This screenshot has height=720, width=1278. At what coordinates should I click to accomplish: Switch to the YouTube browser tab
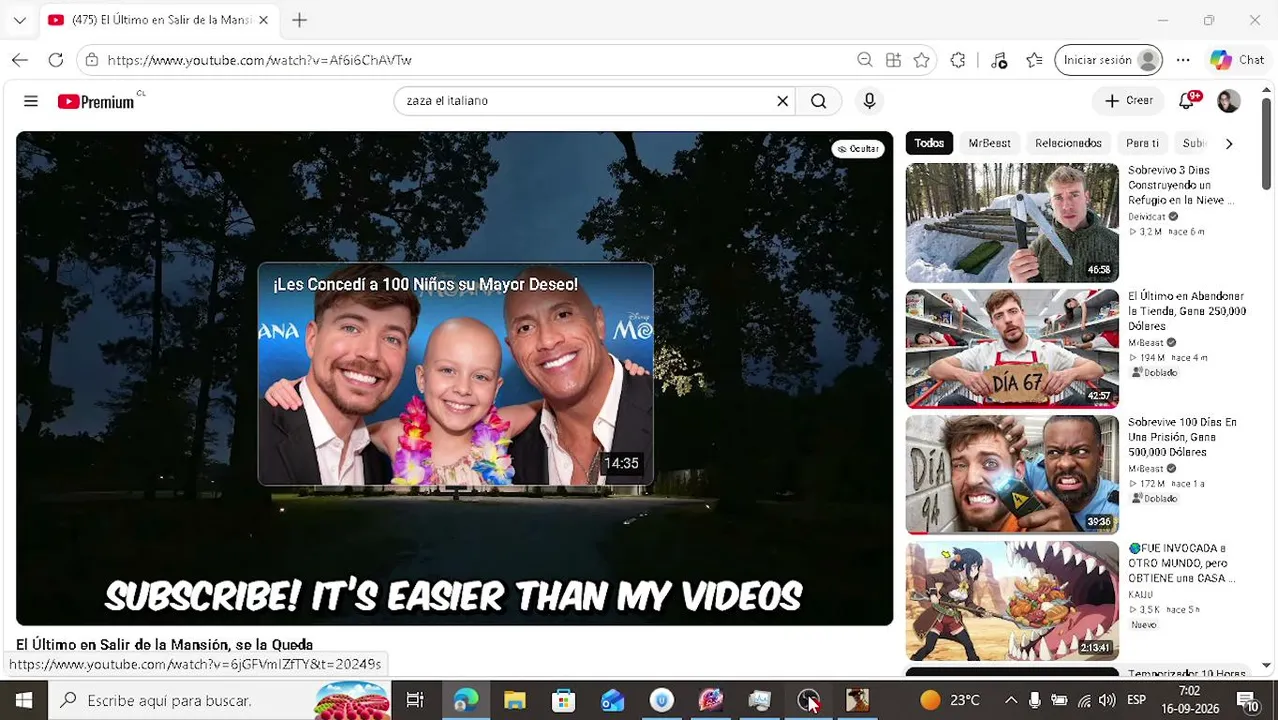pos(160,20)
